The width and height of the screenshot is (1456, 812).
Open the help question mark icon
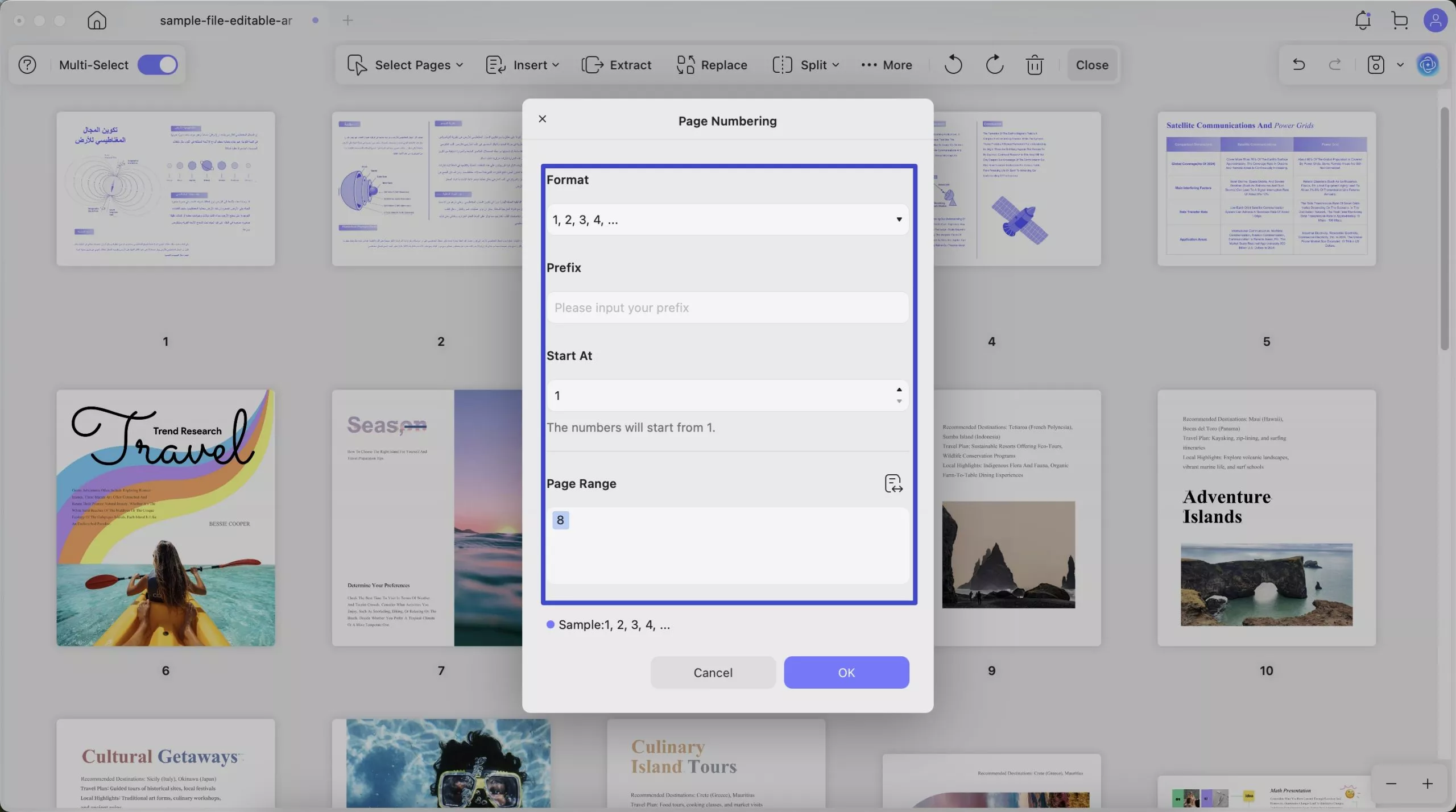[x=27, y=65]
